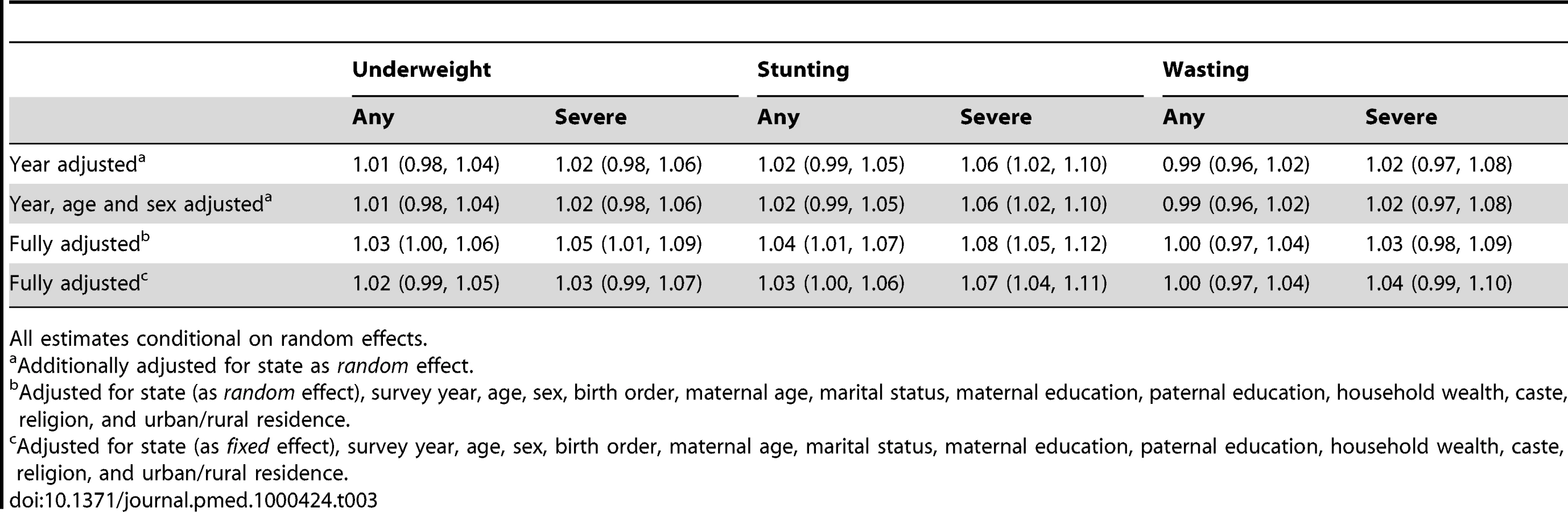1568x512 pixels.
Task: Click the Underweight column group header
Action: [421, 70]
